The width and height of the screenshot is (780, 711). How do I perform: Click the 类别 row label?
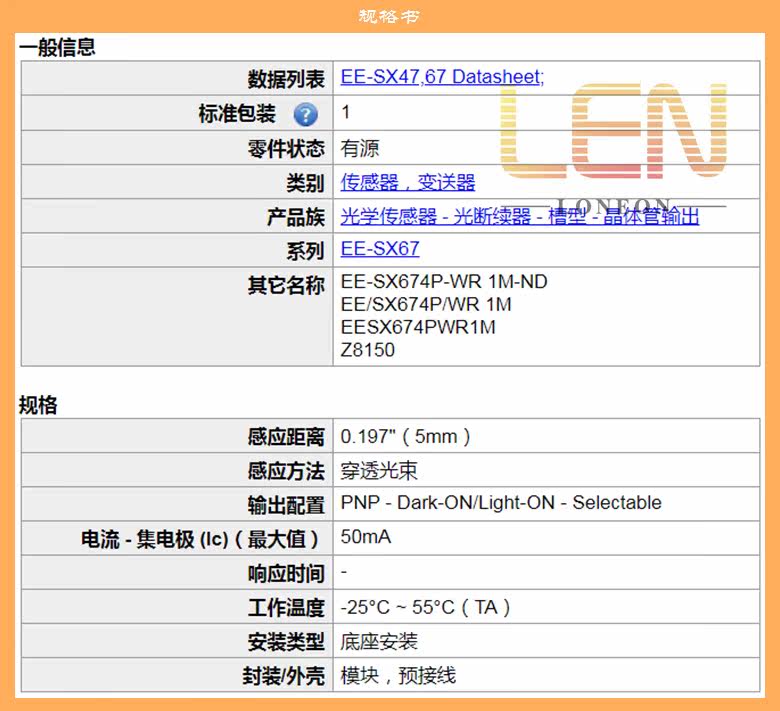point(305,183)
